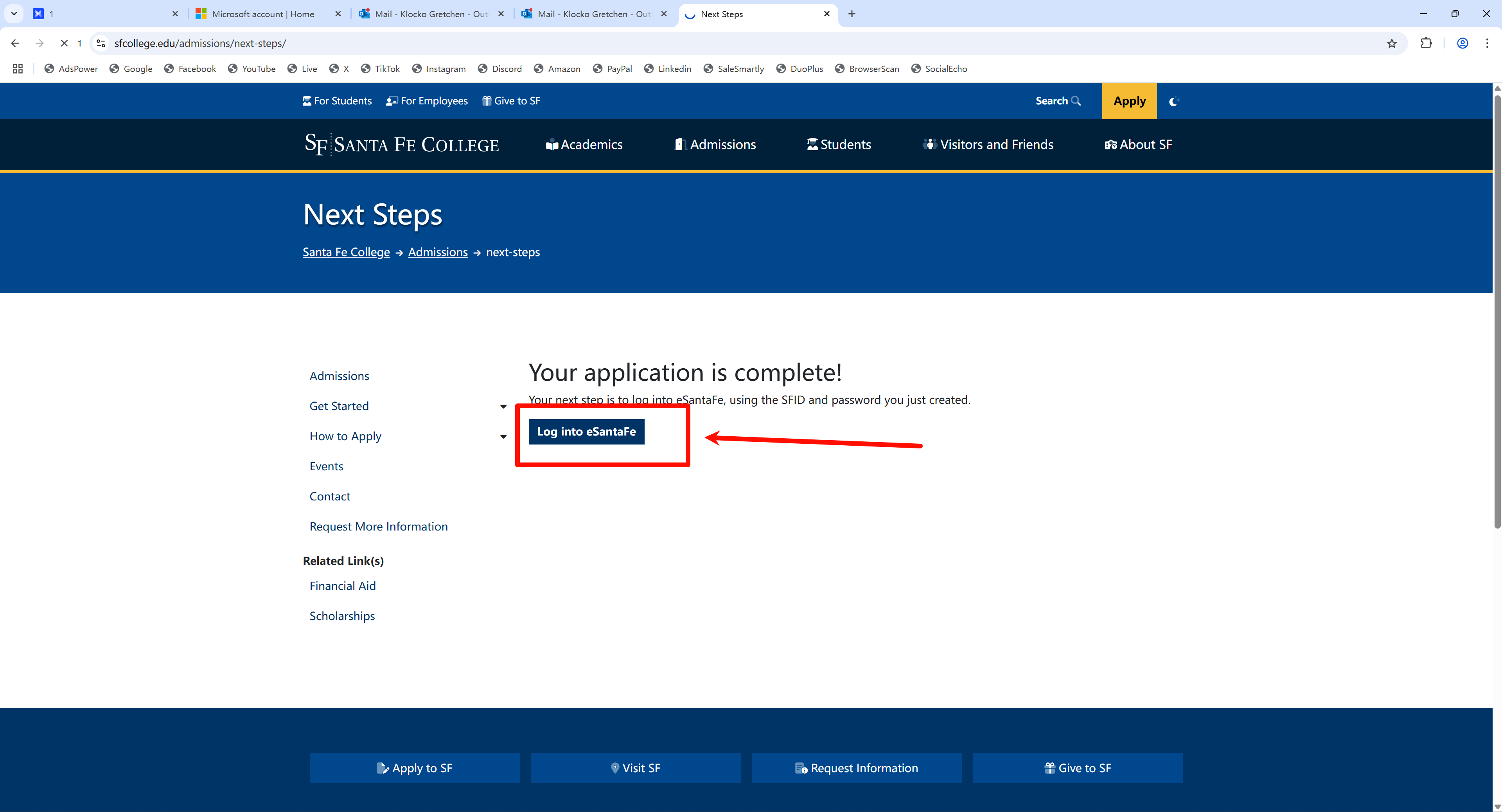Image resolution: width=1502 pixels, height=812 pixels.
Task: Open the X bookmark
Action: tap(340, 69)
